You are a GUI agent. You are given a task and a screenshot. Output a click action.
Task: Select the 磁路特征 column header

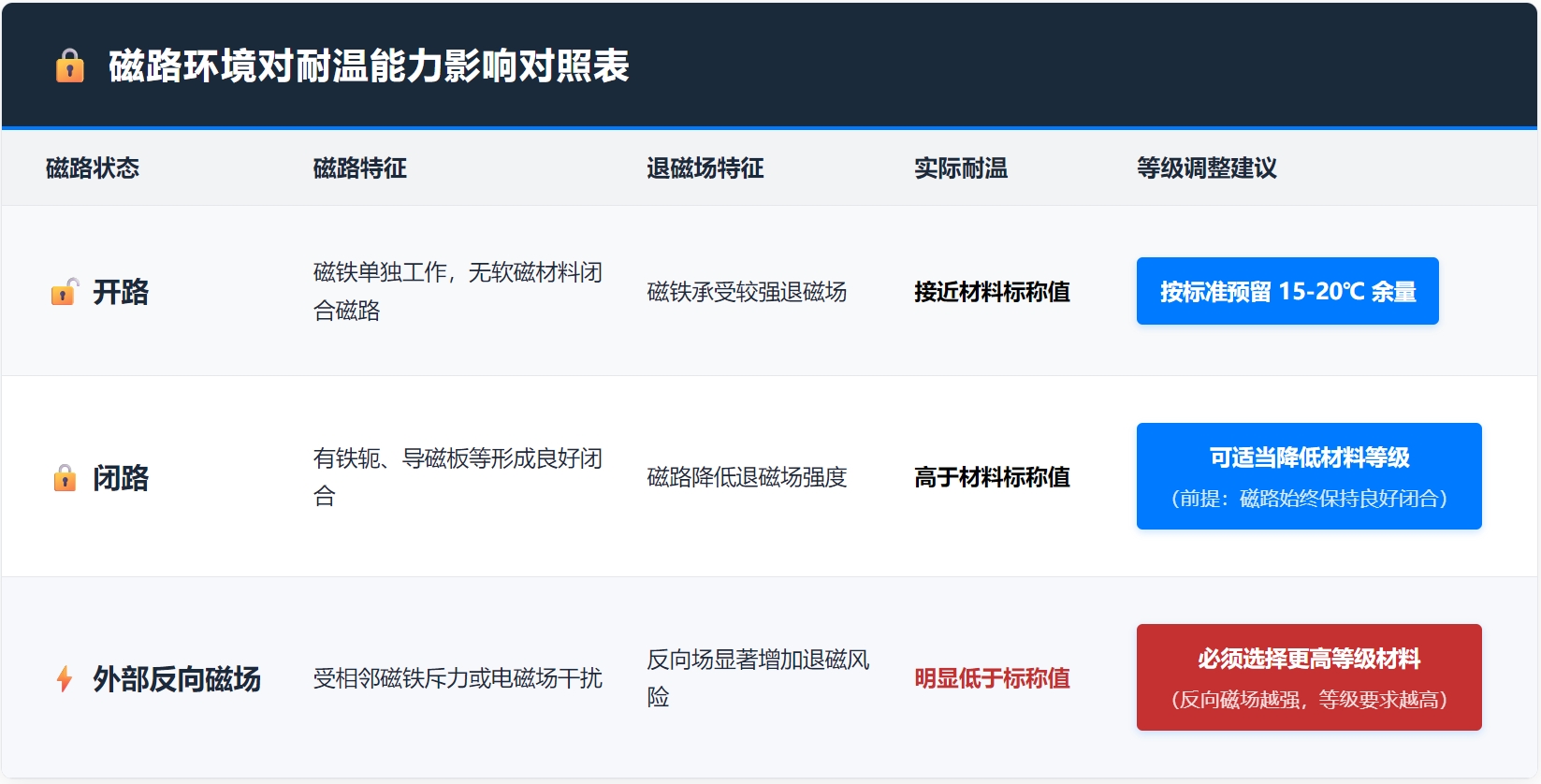click(x=359, y=168)
